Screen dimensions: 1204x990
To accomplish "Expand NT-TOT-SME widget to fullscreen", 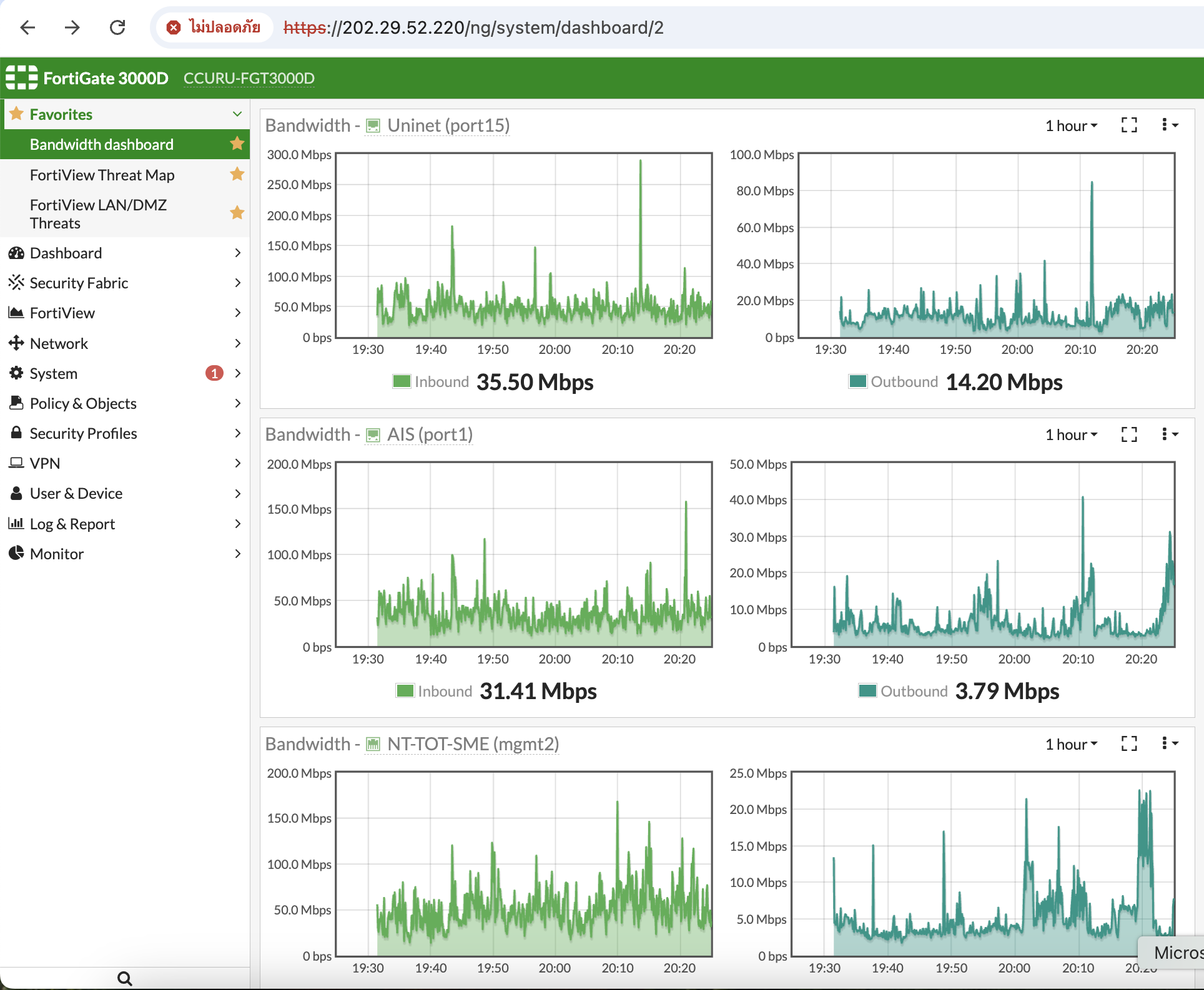I will [x=1129, y=743].
